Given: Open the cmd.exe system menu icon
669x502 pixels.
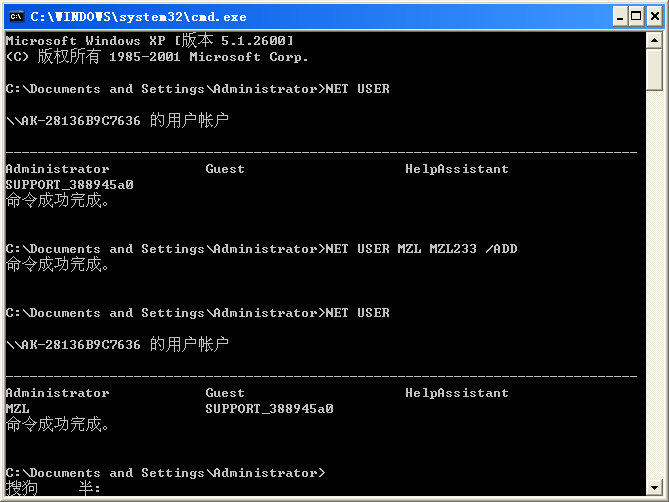Looking at the screenshot, I should click(x=16, y=16).
